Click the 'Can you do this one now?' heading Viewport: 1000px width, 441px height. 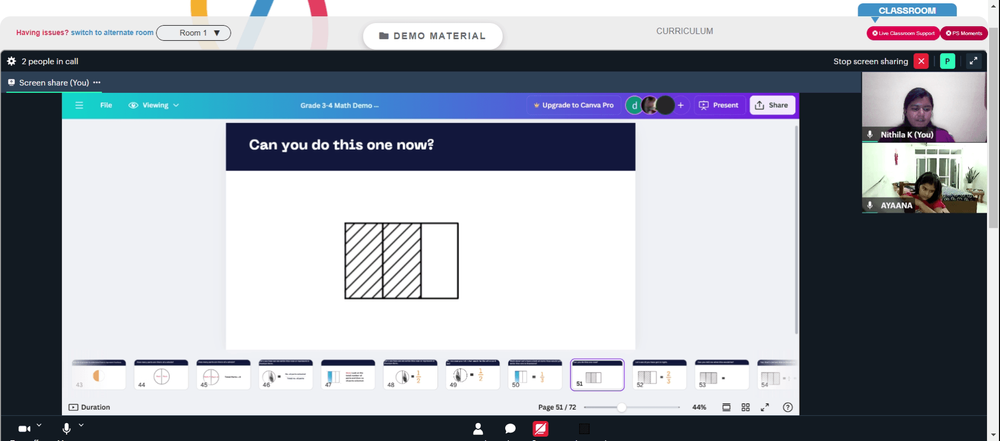(341, 145)
